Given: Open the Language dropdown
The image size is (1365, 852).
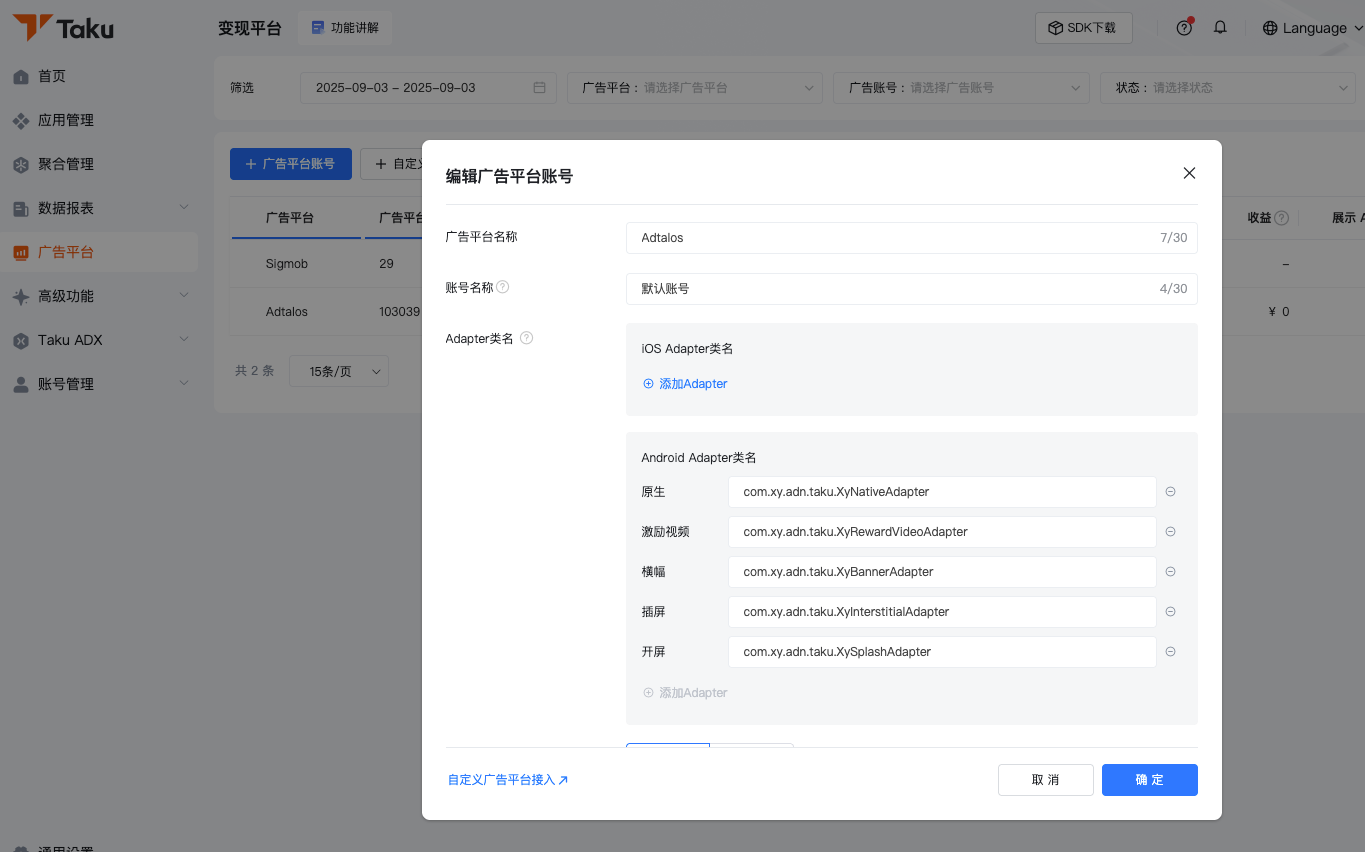Looking at the screenshot, I should 1312,28.
